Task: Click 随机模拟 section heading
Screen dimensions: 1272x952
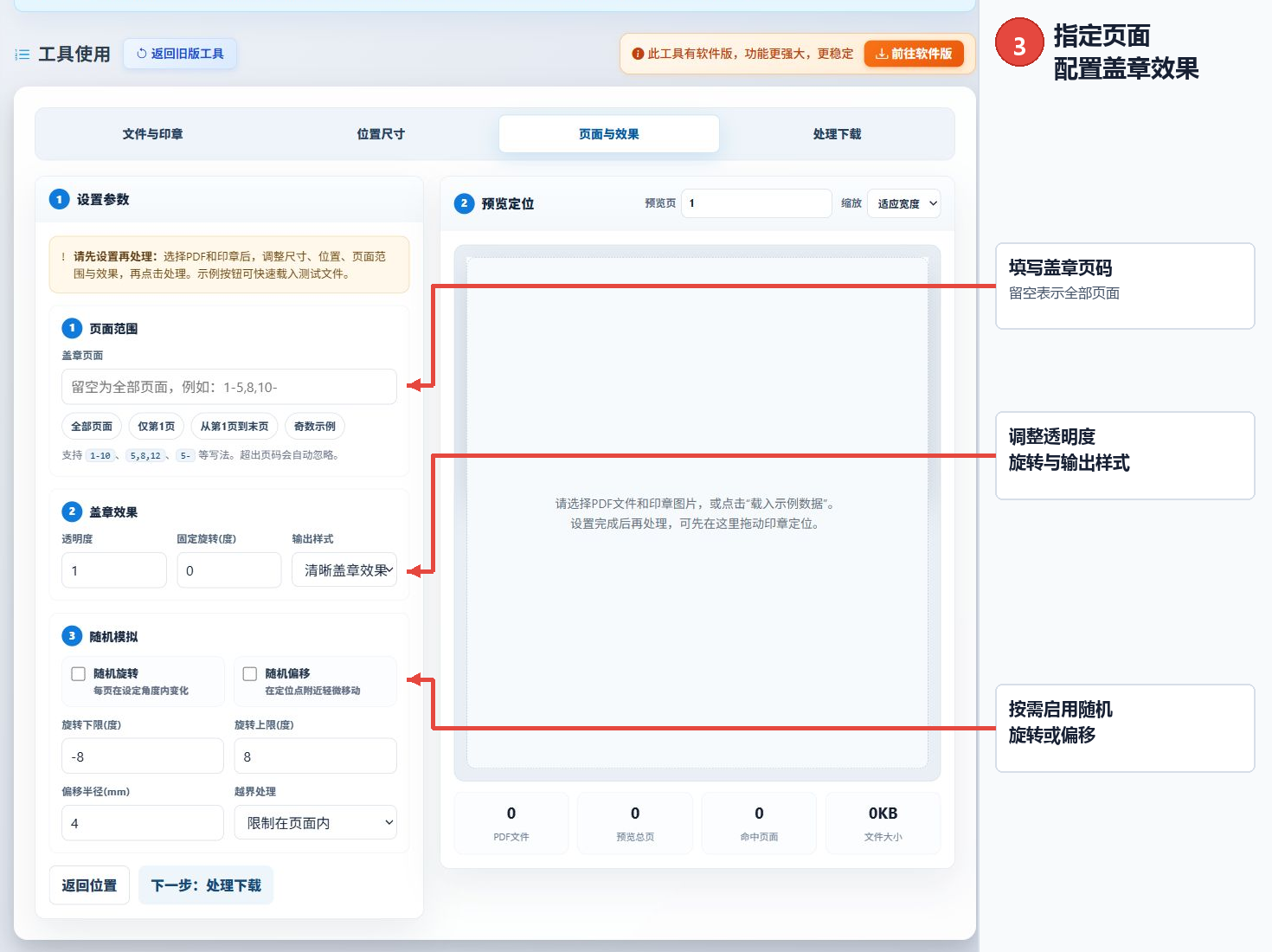Action: click(113, 637)
